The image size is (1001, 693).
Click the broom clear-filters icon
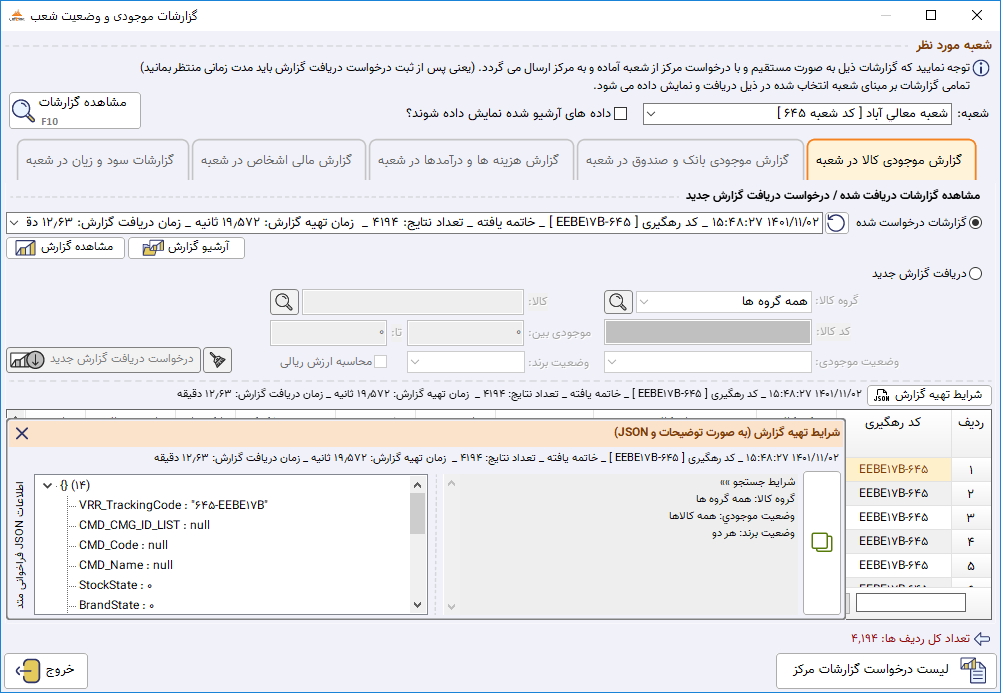(x=217, y=361)
